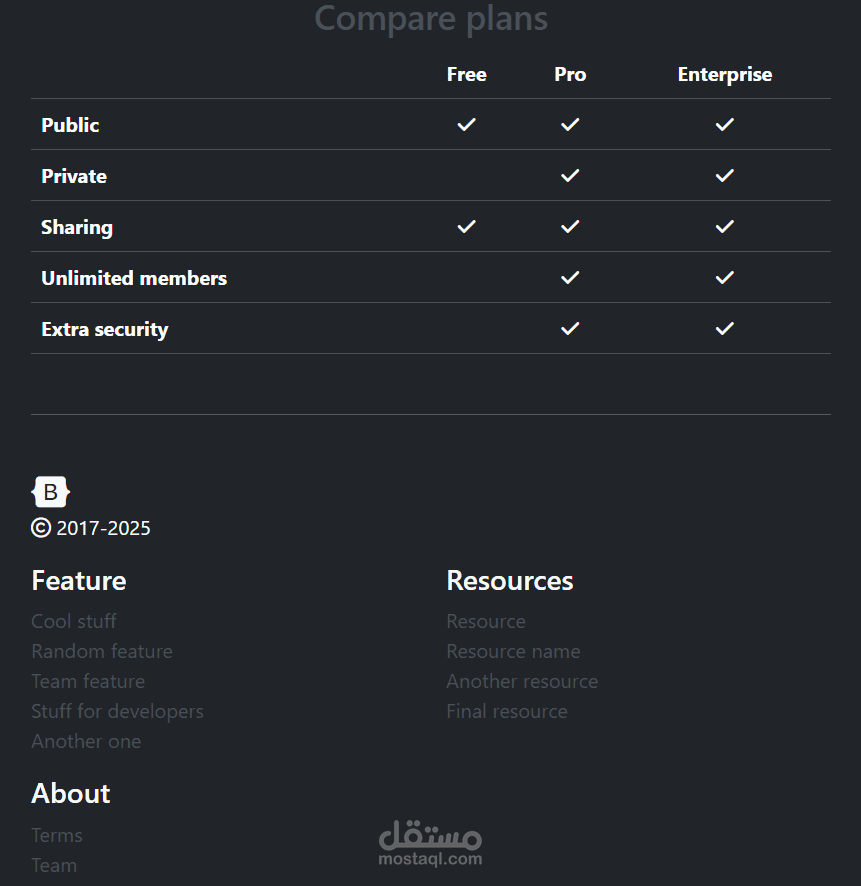
Task: Select the Enterprise column header
Action: [x=724, y=74]
